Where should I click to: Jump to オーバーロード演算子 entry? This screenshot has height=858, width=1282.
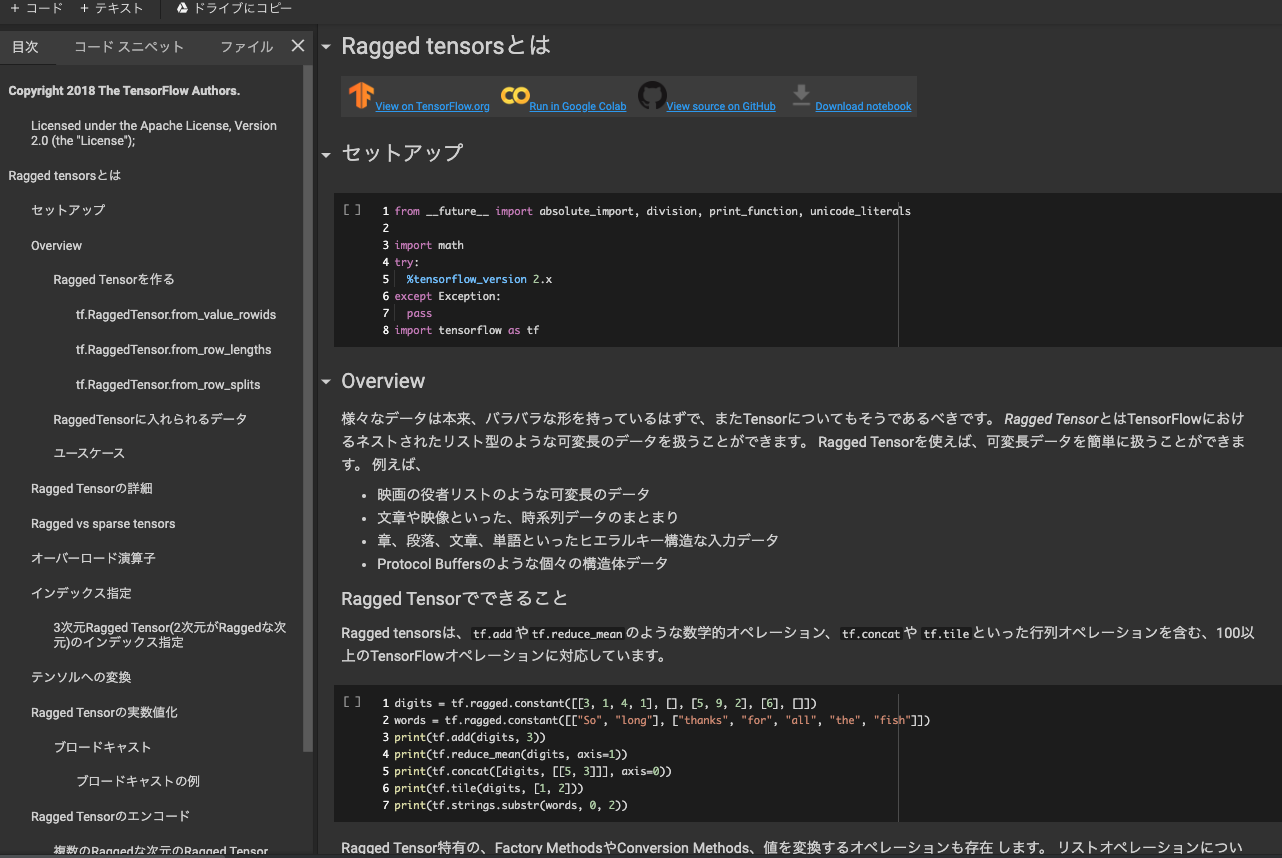[x=93, y=559]
